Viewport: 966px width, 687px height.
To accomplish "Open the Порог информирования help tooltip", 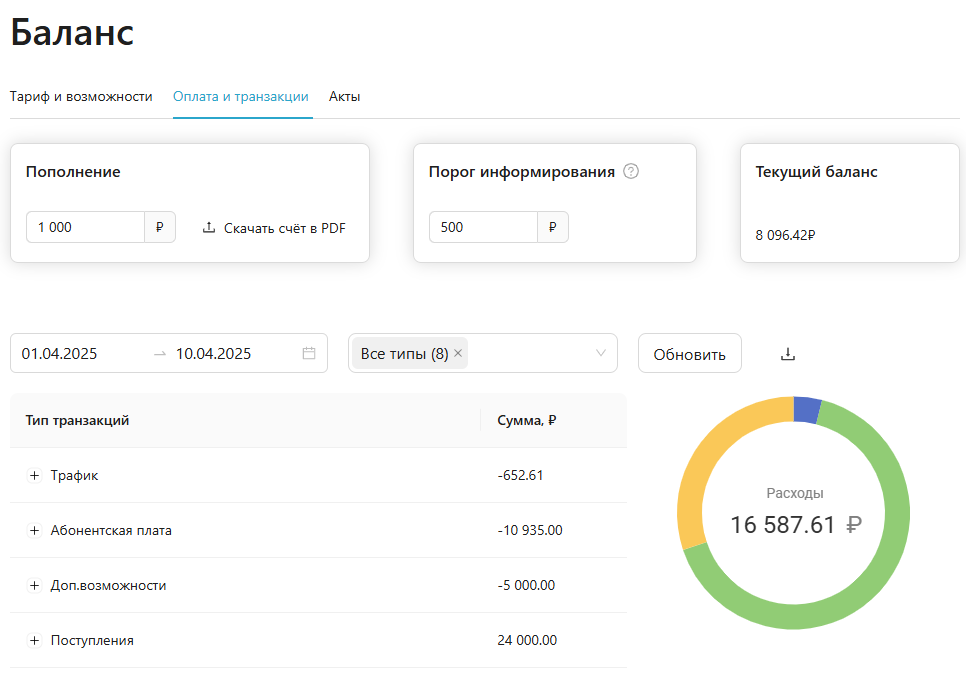I will (x=630, y=171).
